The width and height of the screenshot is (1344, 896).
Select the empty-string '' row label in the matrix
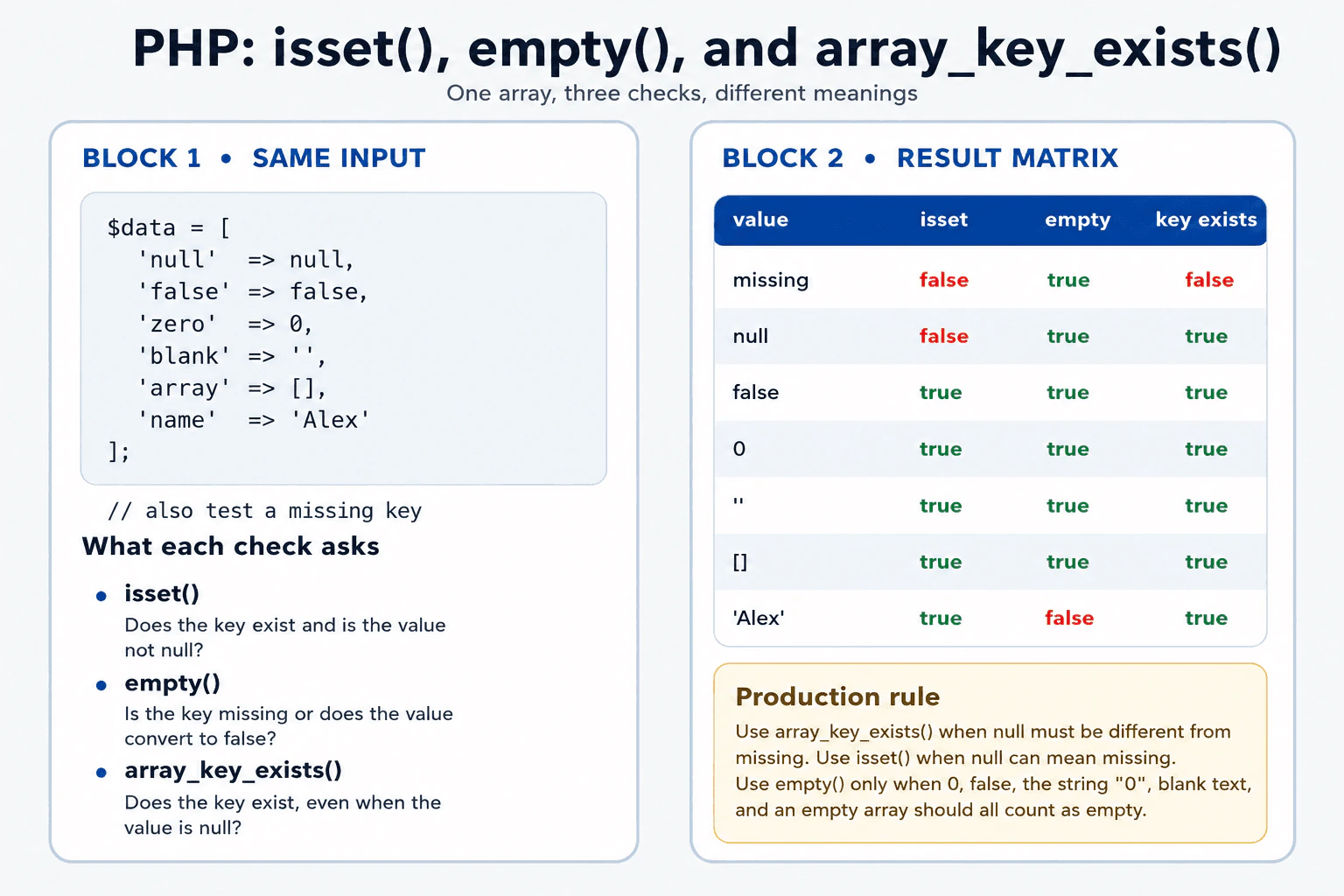click(x=738, y=502)
